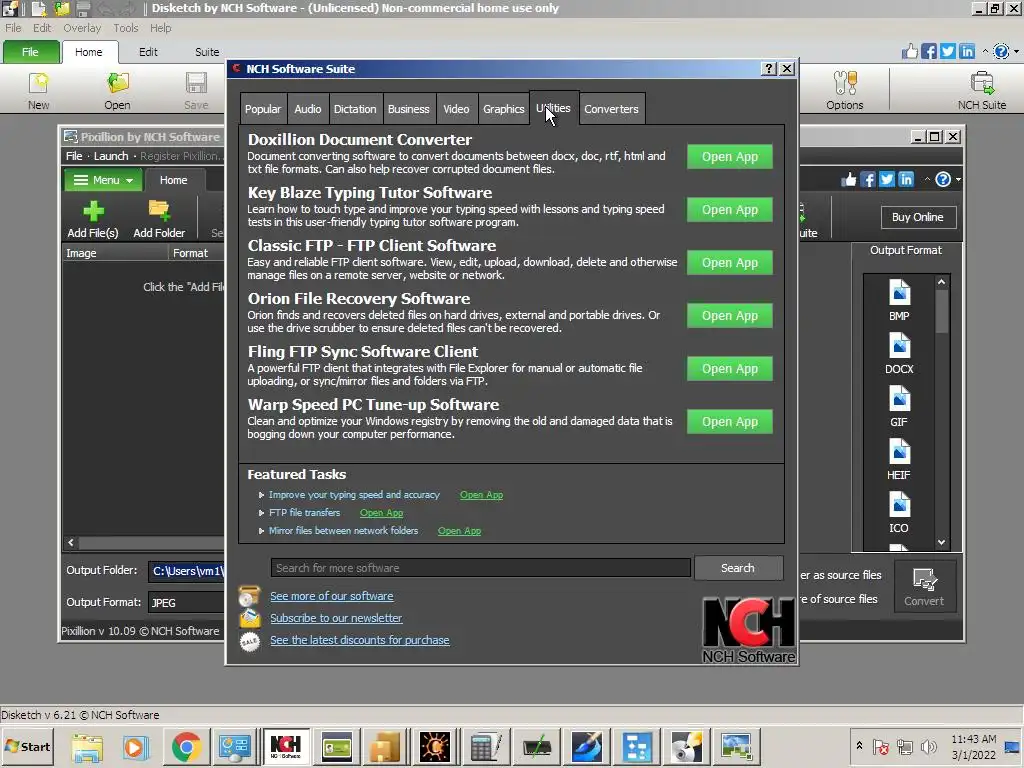This screenshot has height=768, width=1024.
Task: Click the Twitter icon in Disketch ribbon
Action: point(948,51)
